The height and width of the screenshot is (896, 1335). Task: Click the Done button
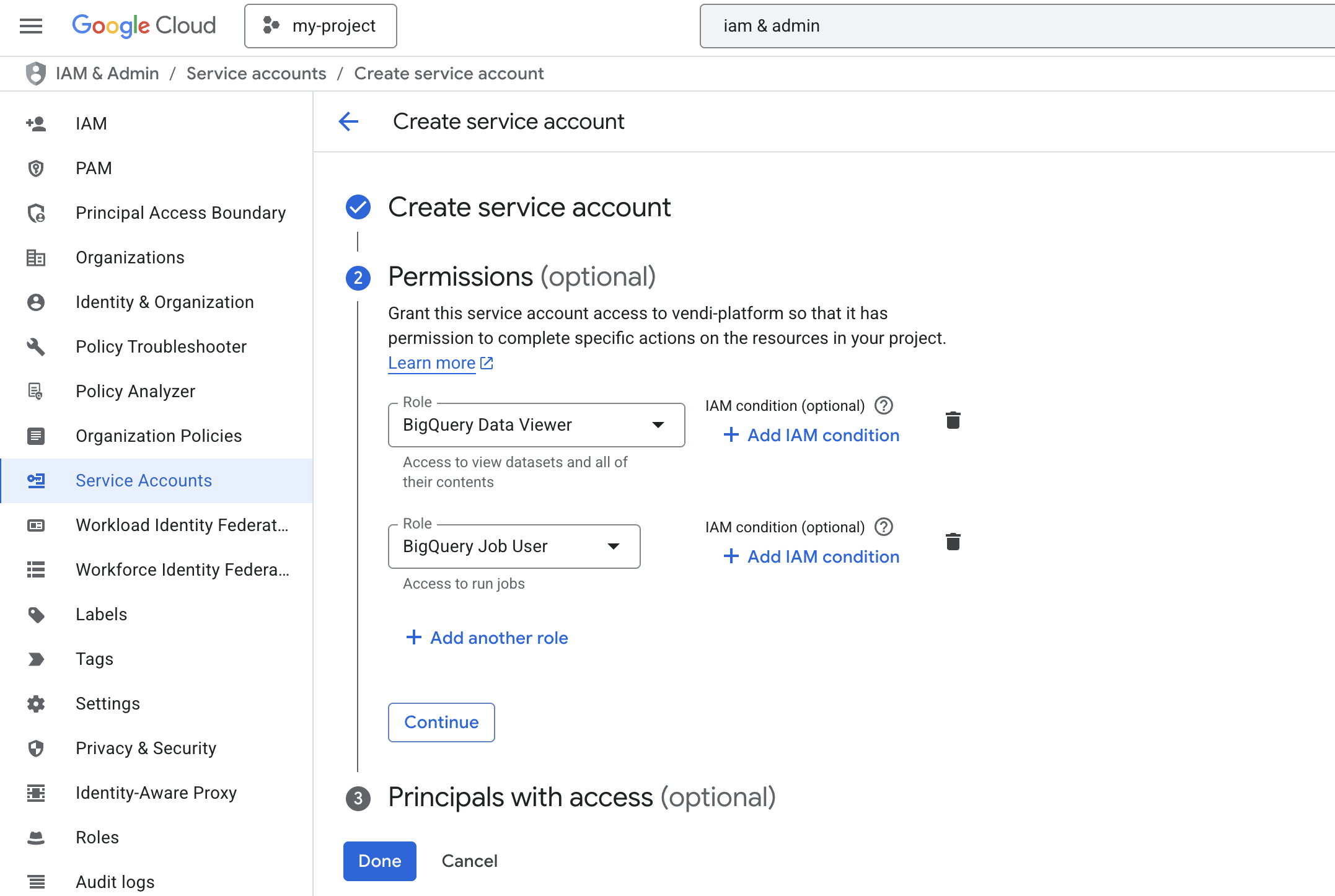pyautogui.click(x=379, y=861)
